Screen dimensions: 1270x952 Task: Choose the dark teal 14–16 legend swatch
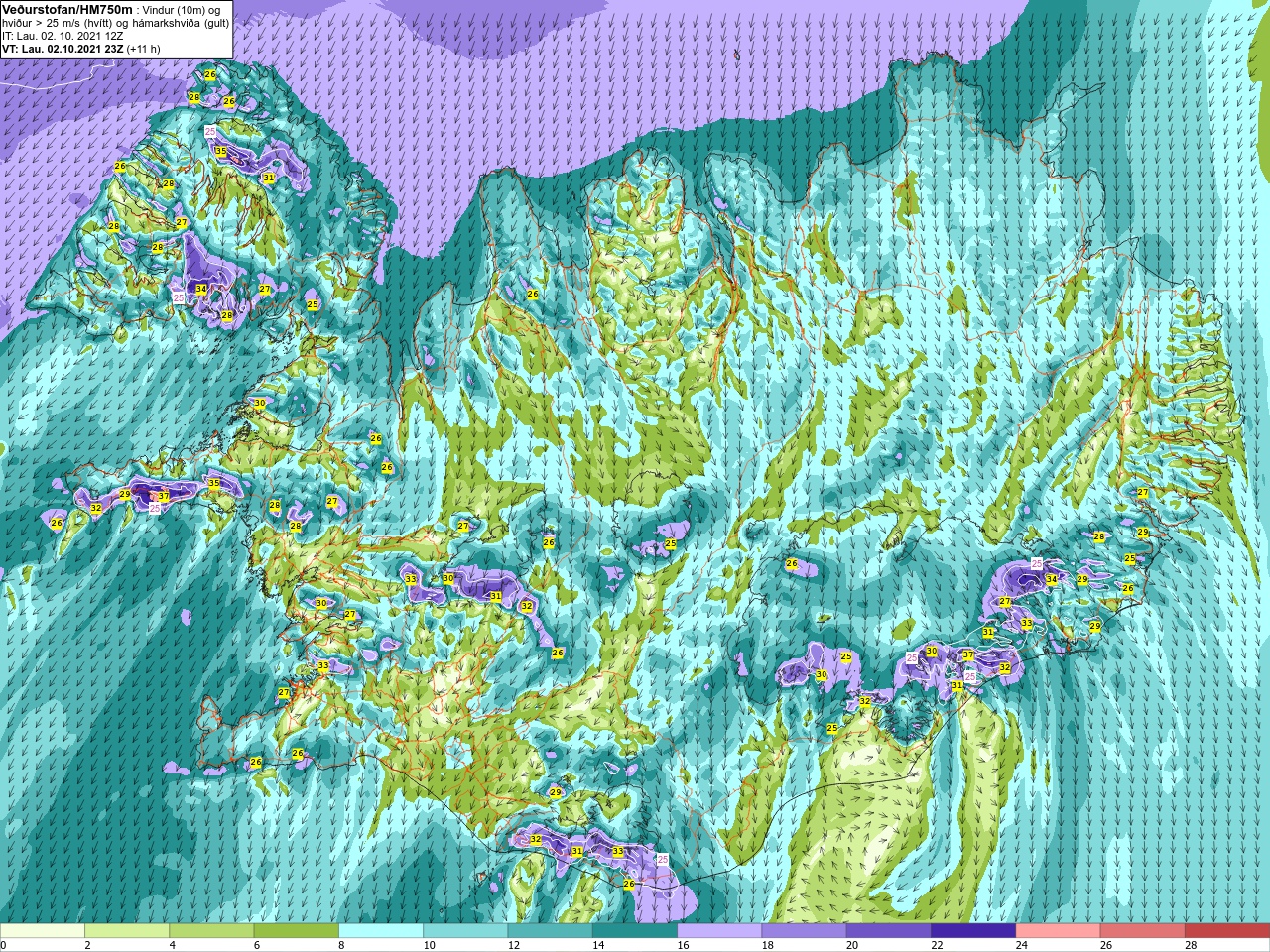click(635, 931)
